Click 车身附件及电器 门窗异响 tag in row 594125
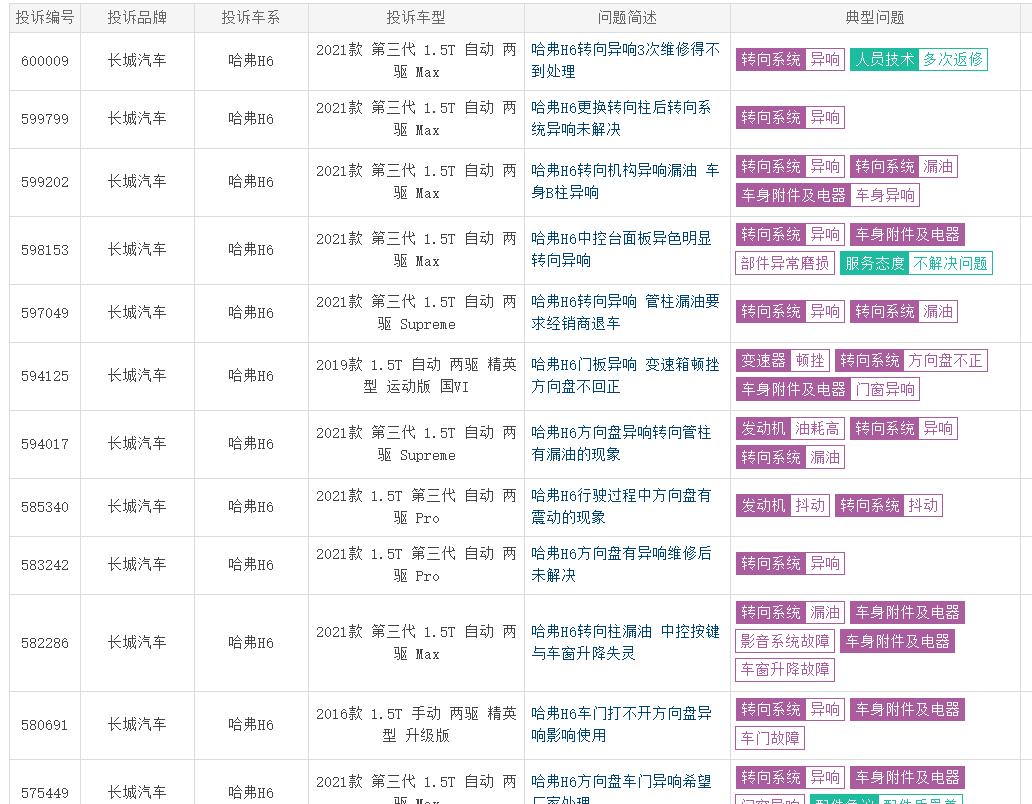The height and width of the screenshot is (804, 1032). [x=827, y=389]
